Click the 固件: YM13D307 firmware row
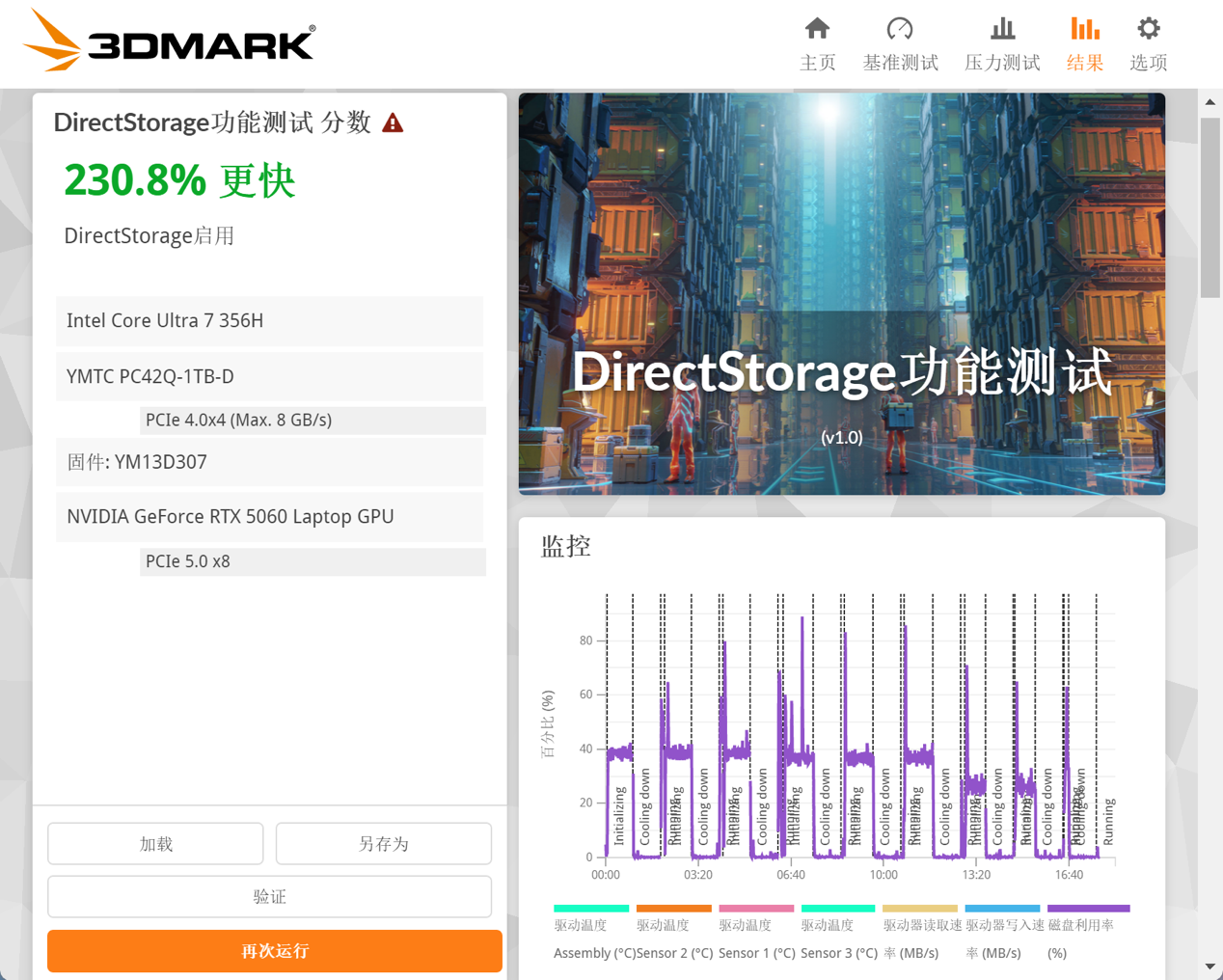This screenshot has height=980, width=1223. 269,462
